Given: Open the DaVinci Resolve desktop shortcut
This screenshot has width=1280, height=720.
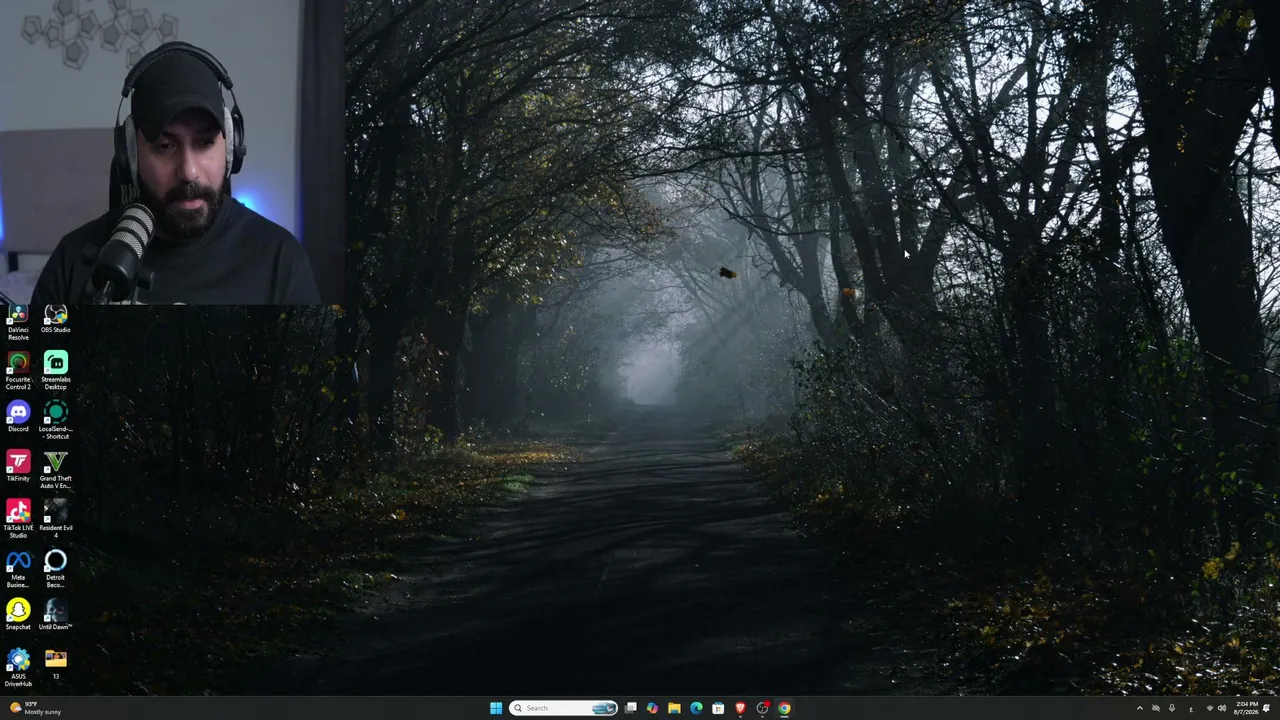Looking at the screenshot, I should click(18, 323).
